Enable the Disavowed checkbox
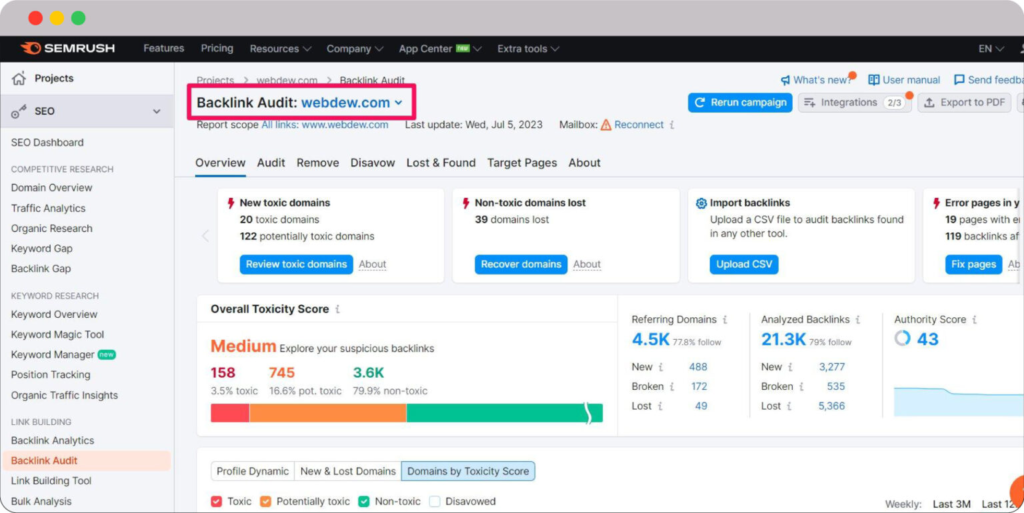This screenshot has height=513, width=1024. pyautogui.click(x=434, y=501)
